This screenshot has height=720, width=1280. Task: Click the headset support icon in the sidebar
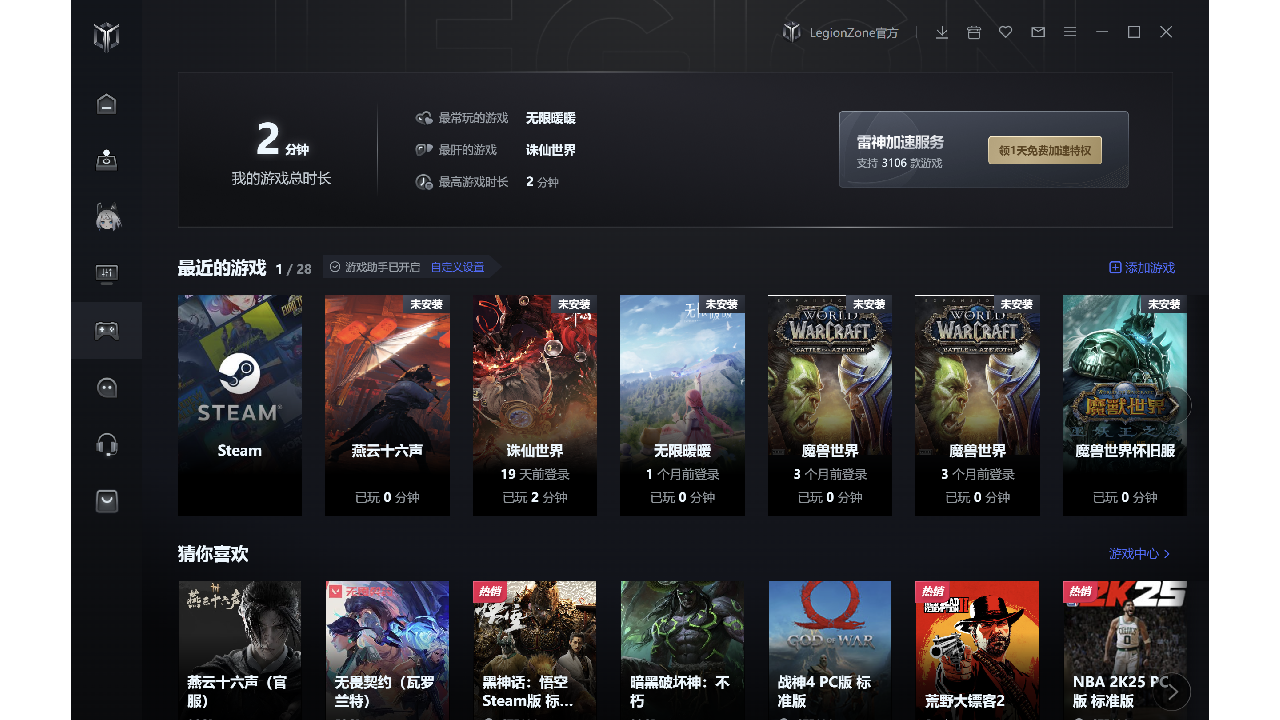[x=106, y=444]
